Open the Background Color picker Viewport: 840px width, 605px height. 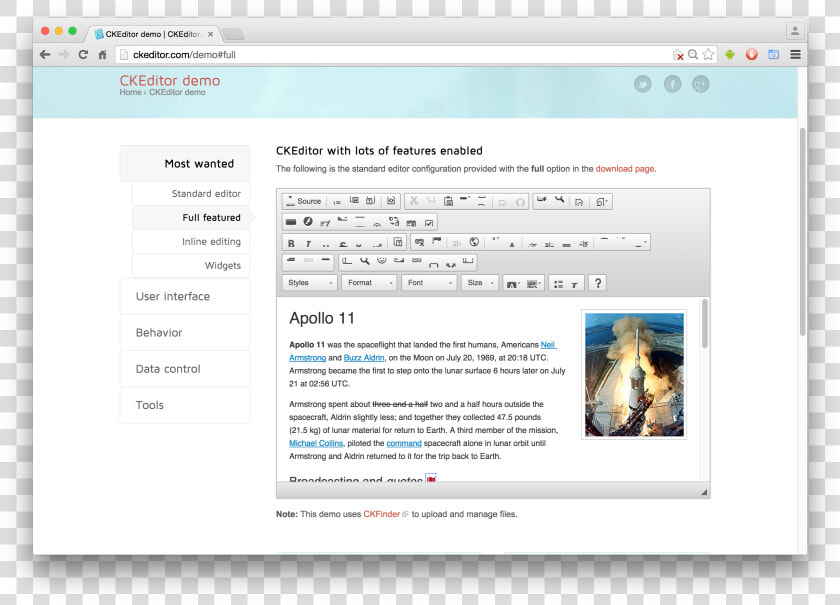coord(534,283)
